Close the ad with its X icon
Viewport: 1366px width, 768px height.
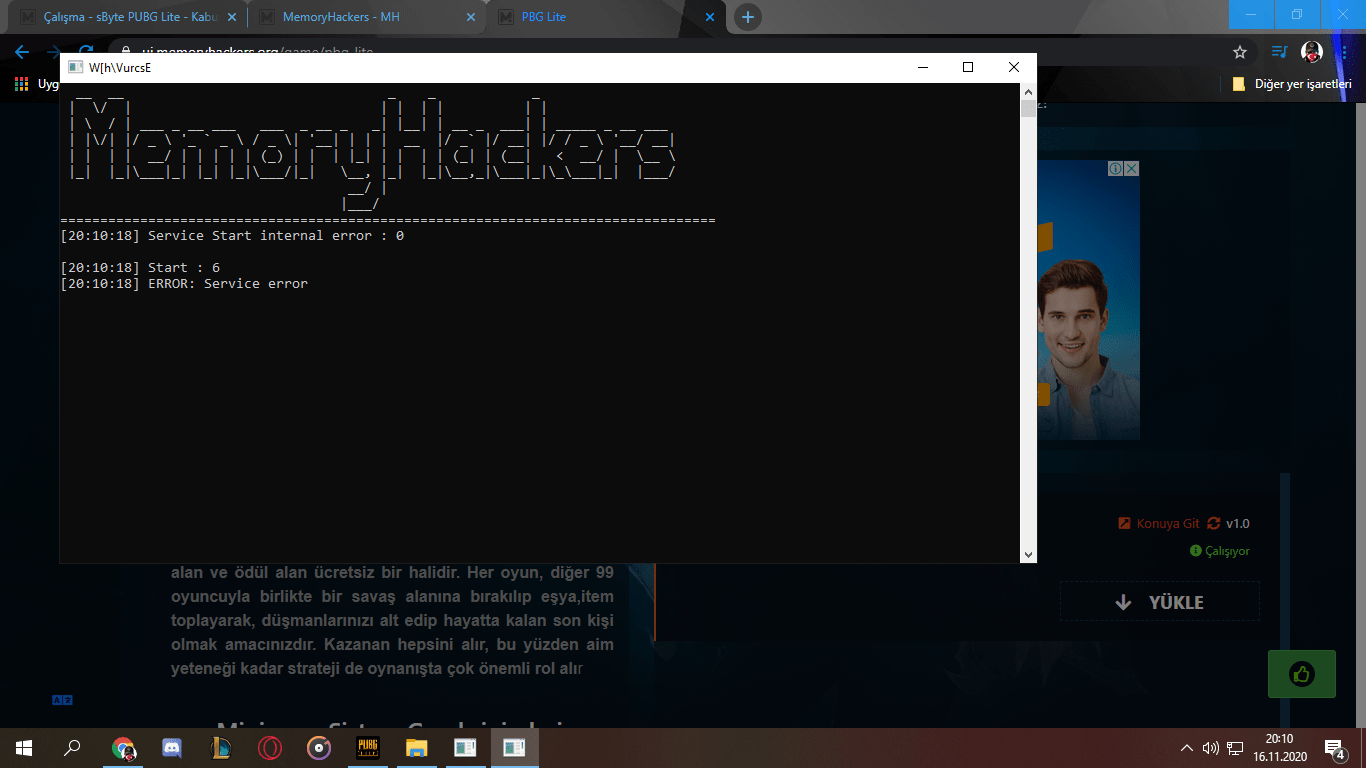1132,169
